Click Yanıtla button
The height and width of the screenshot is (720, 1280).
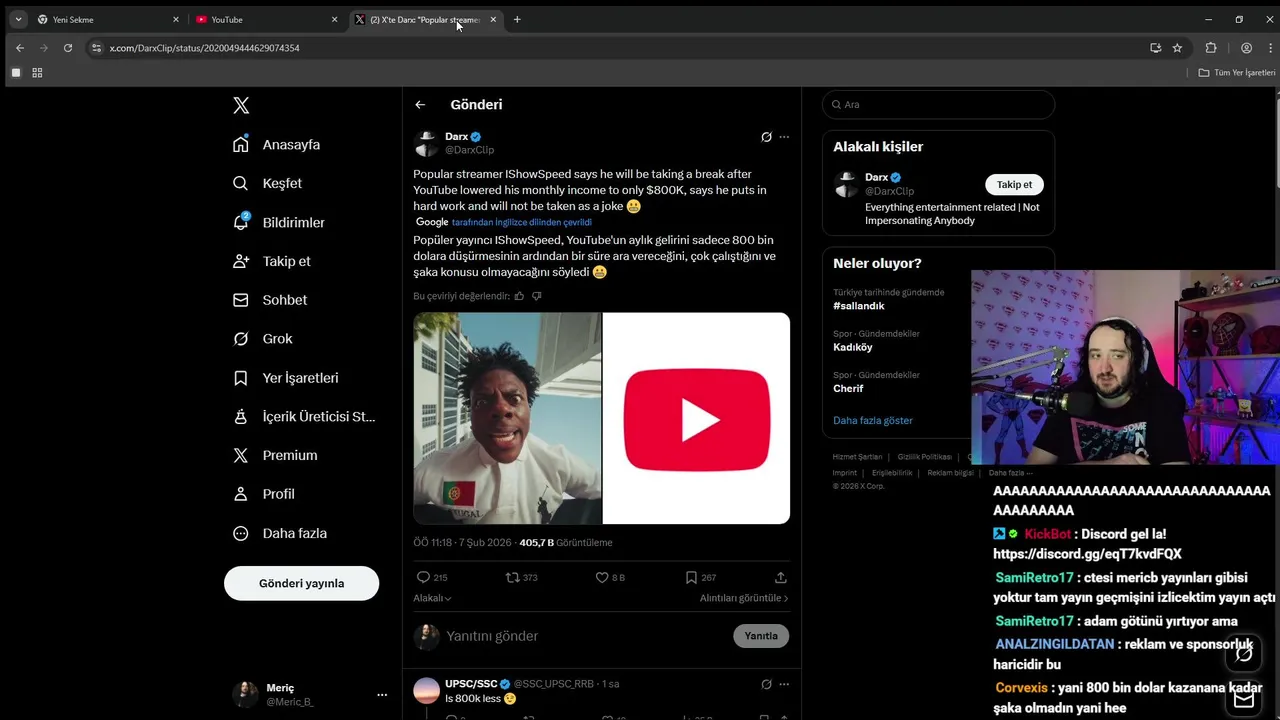[761, 636]
